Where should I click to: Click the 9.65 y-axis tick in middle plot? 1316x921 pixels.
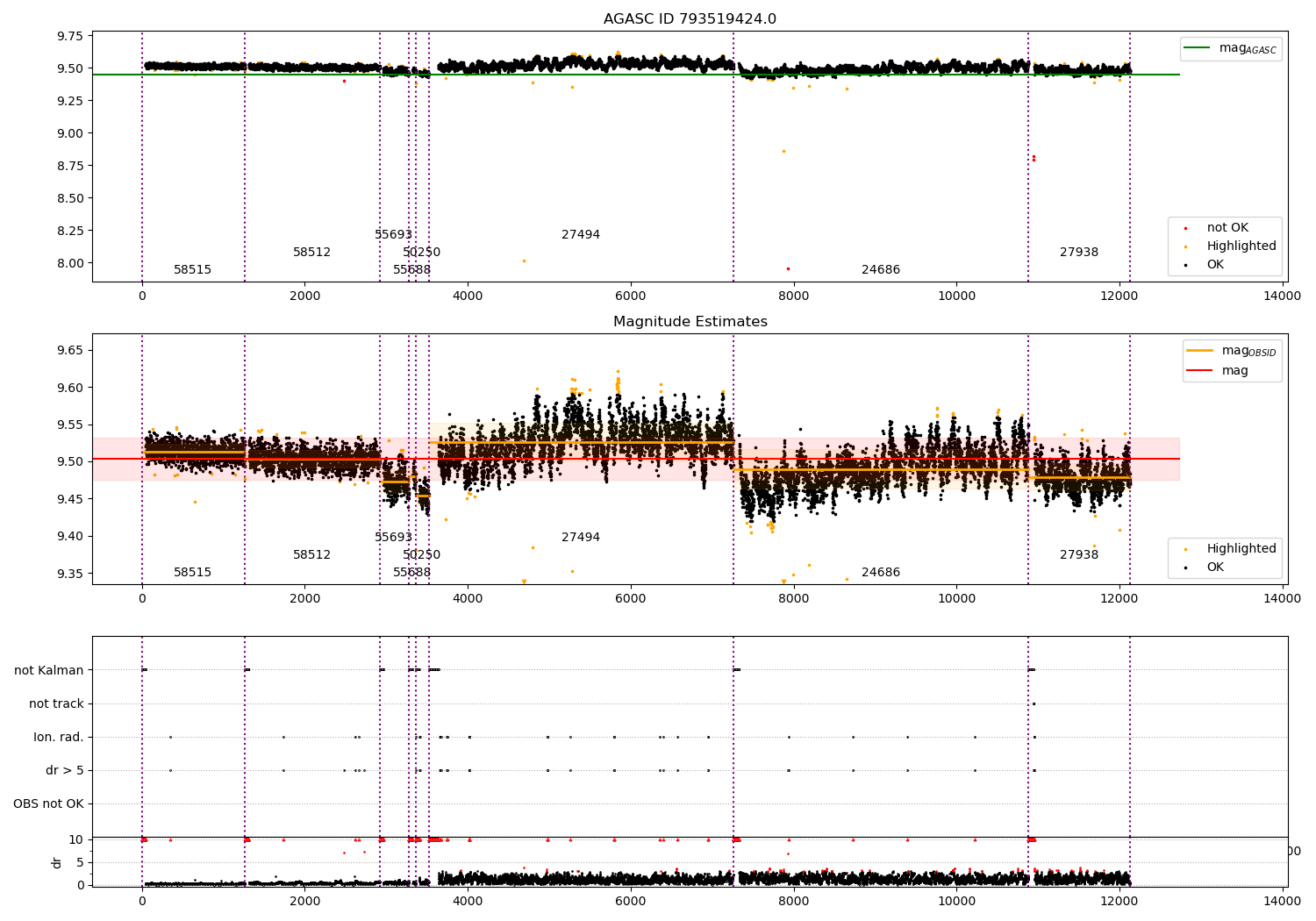pyautogui.click(x=69, y=351)
